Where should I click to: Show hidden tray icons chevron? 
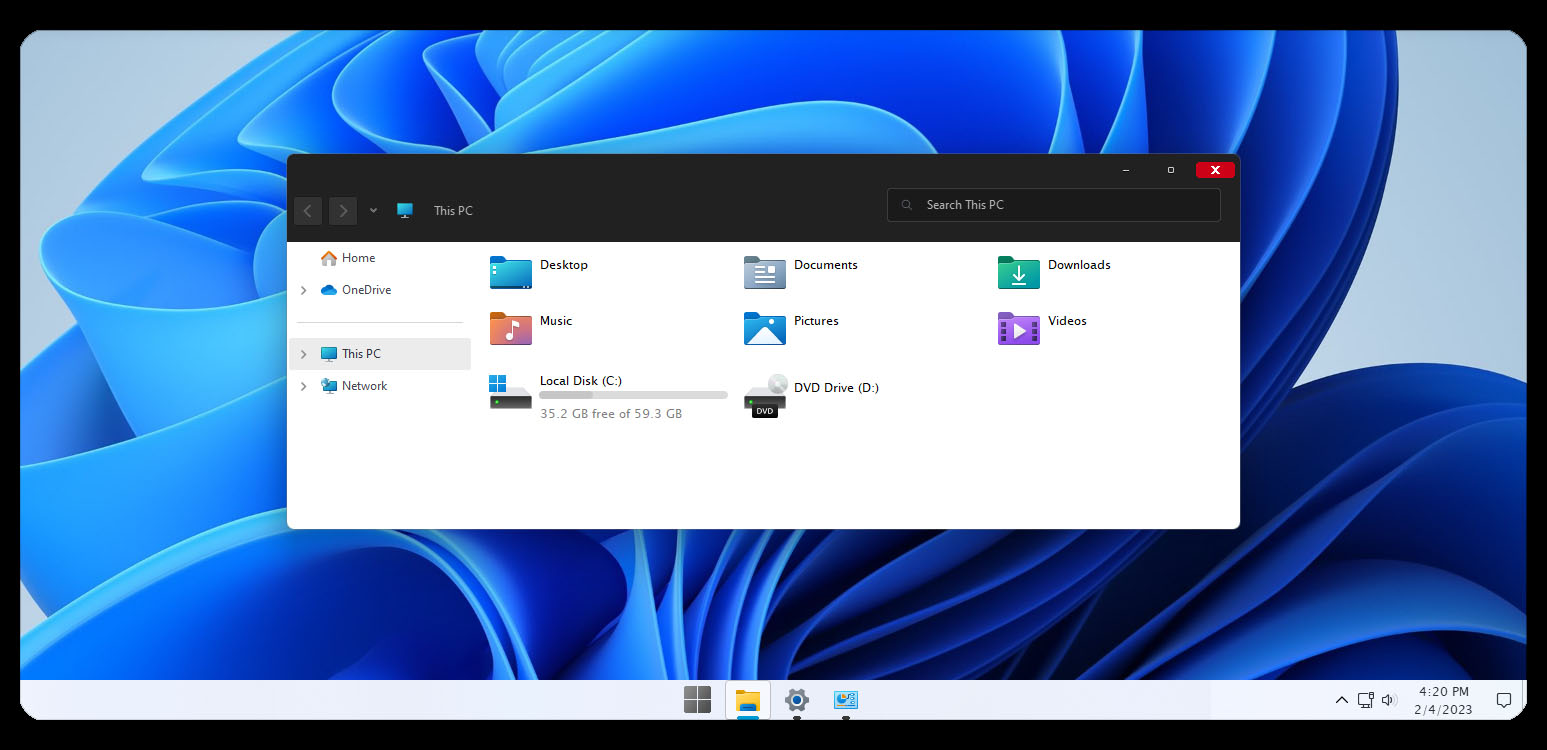pos(1342,700)
